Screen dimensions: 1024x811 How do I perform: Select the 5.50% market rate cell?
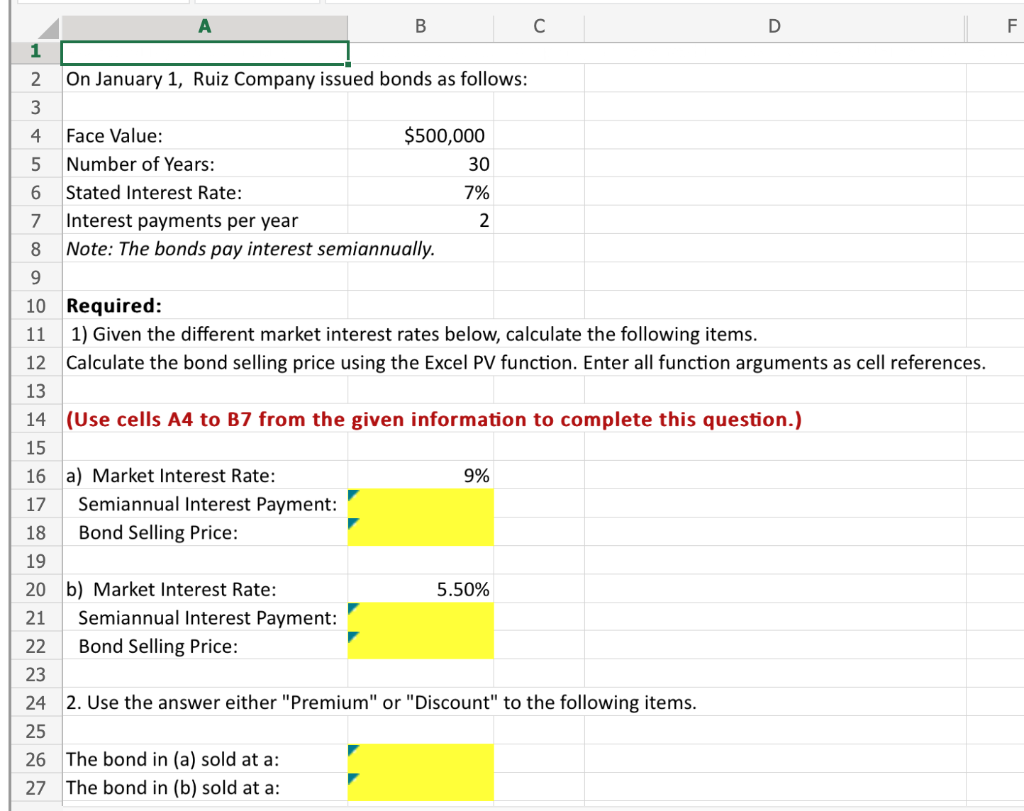tap(421, 589)
